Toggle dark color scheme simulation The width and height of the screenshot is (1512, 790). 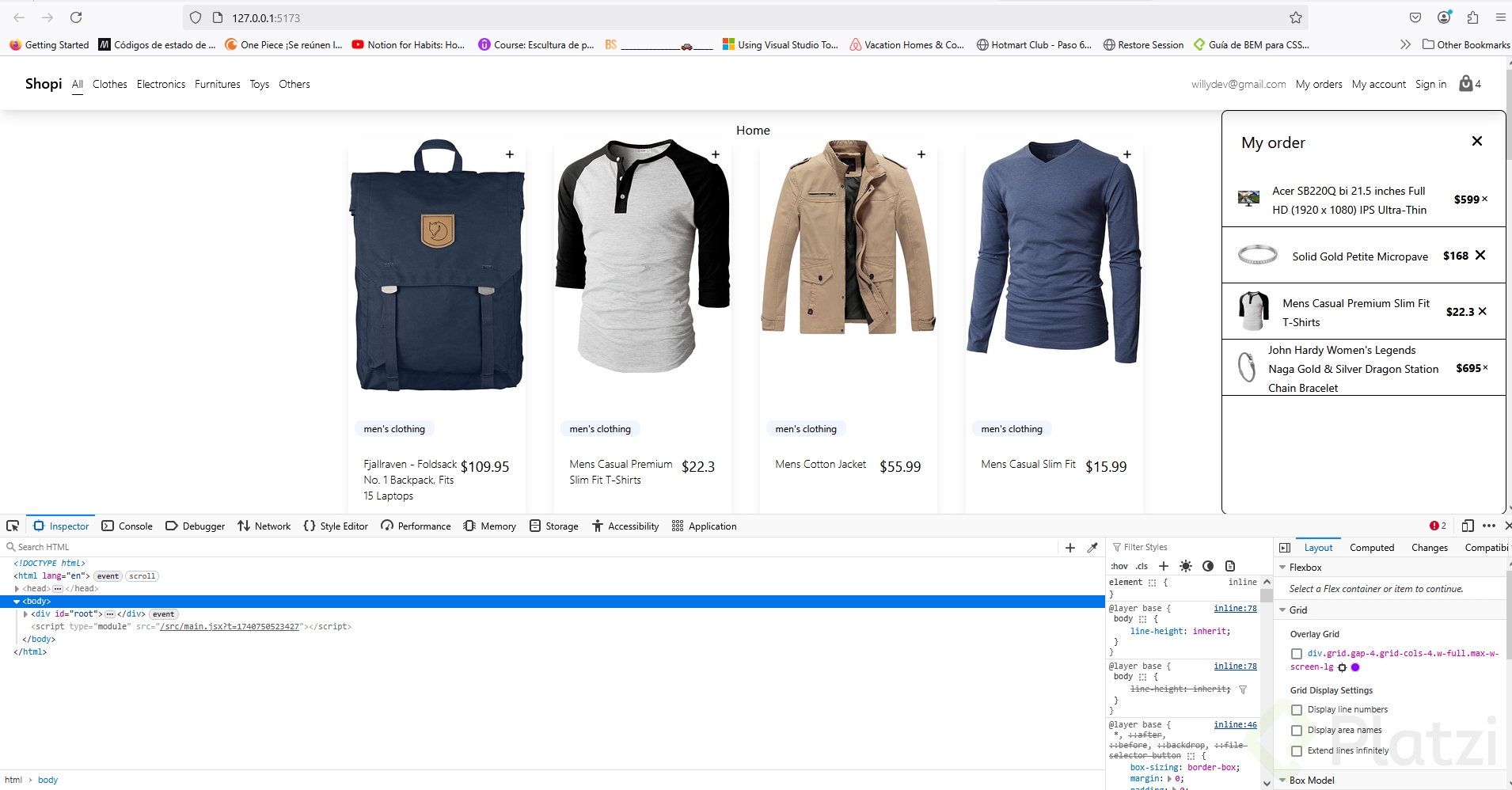click(x=1208, y=566)
